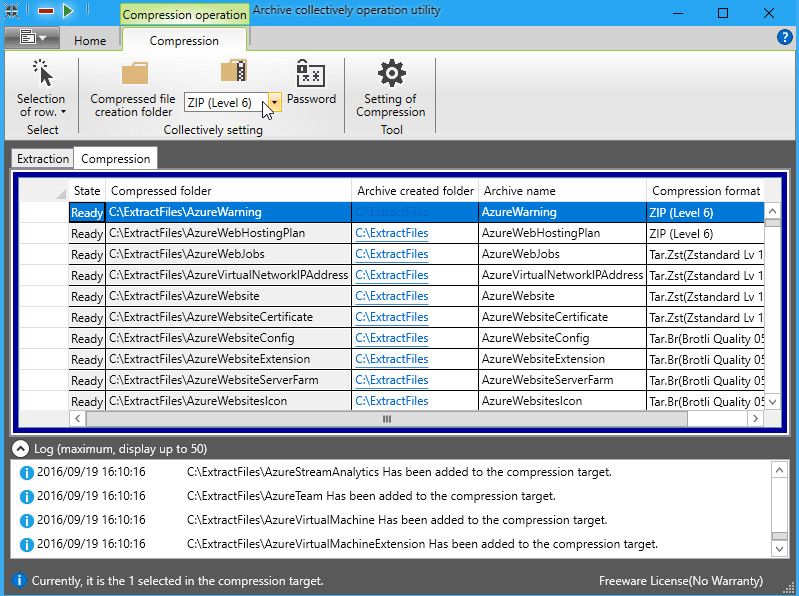Open the file menu dropdown button

coord(32,38)
